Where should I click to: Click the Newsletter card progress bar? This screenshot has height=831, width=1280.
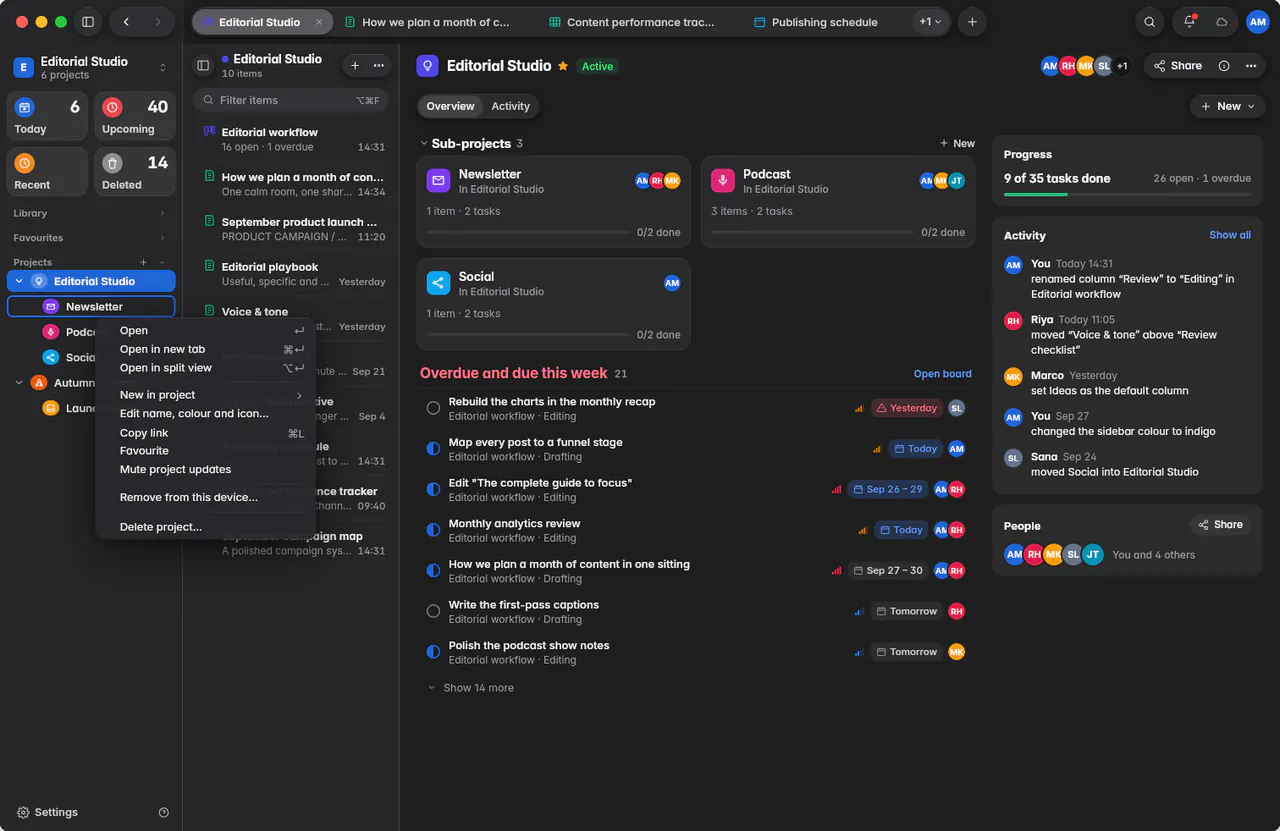click(528, 232)
